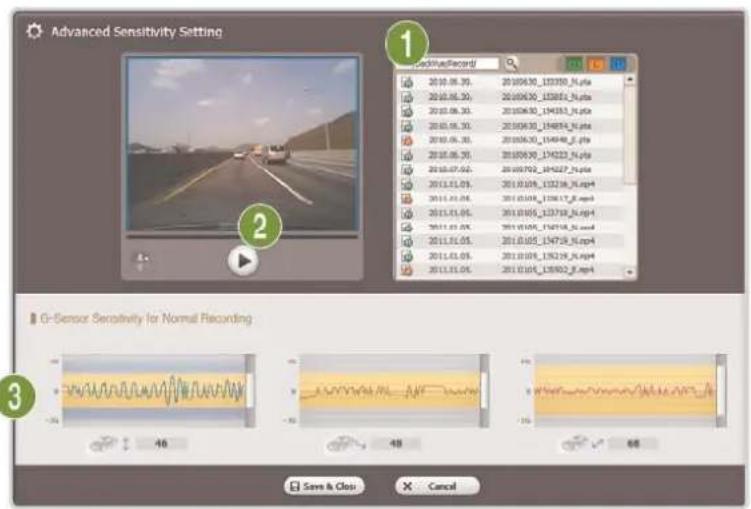Adjust the first G-sensor graph's sensitivity slider

[250, 391]
